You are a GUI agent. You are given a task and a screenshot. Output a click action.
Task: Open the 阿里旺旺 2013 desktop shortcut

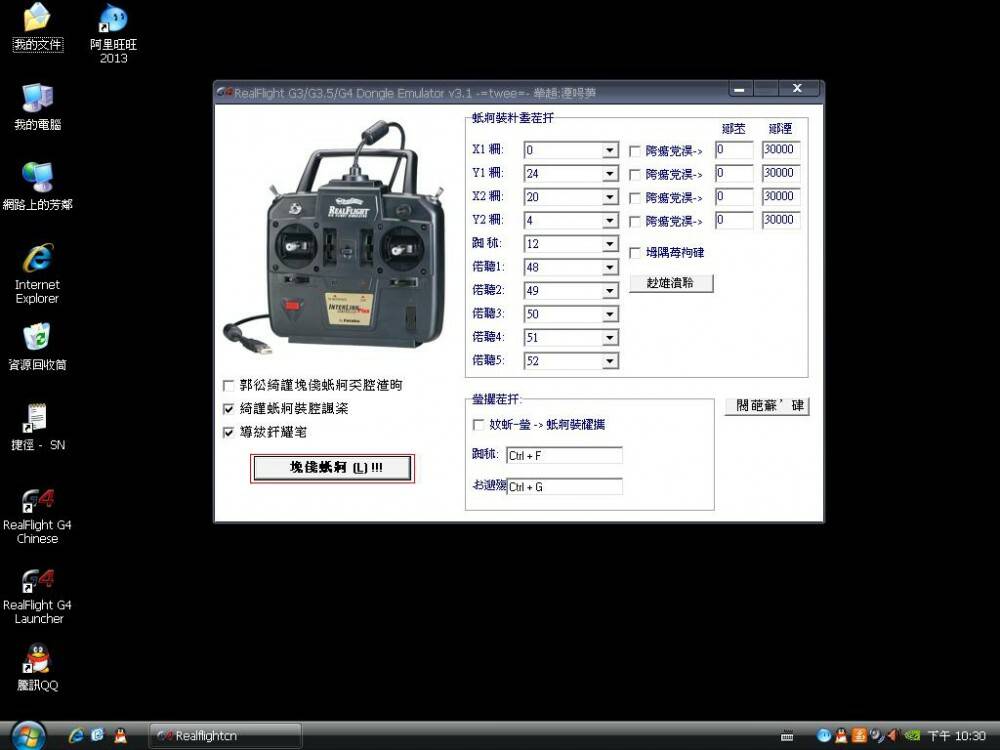(114, 34)
